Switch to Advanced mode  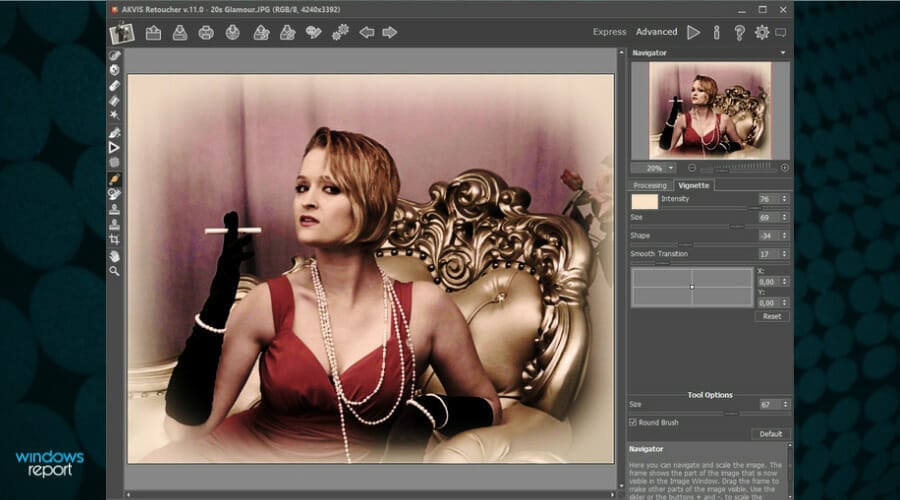(x=656, y=32)
